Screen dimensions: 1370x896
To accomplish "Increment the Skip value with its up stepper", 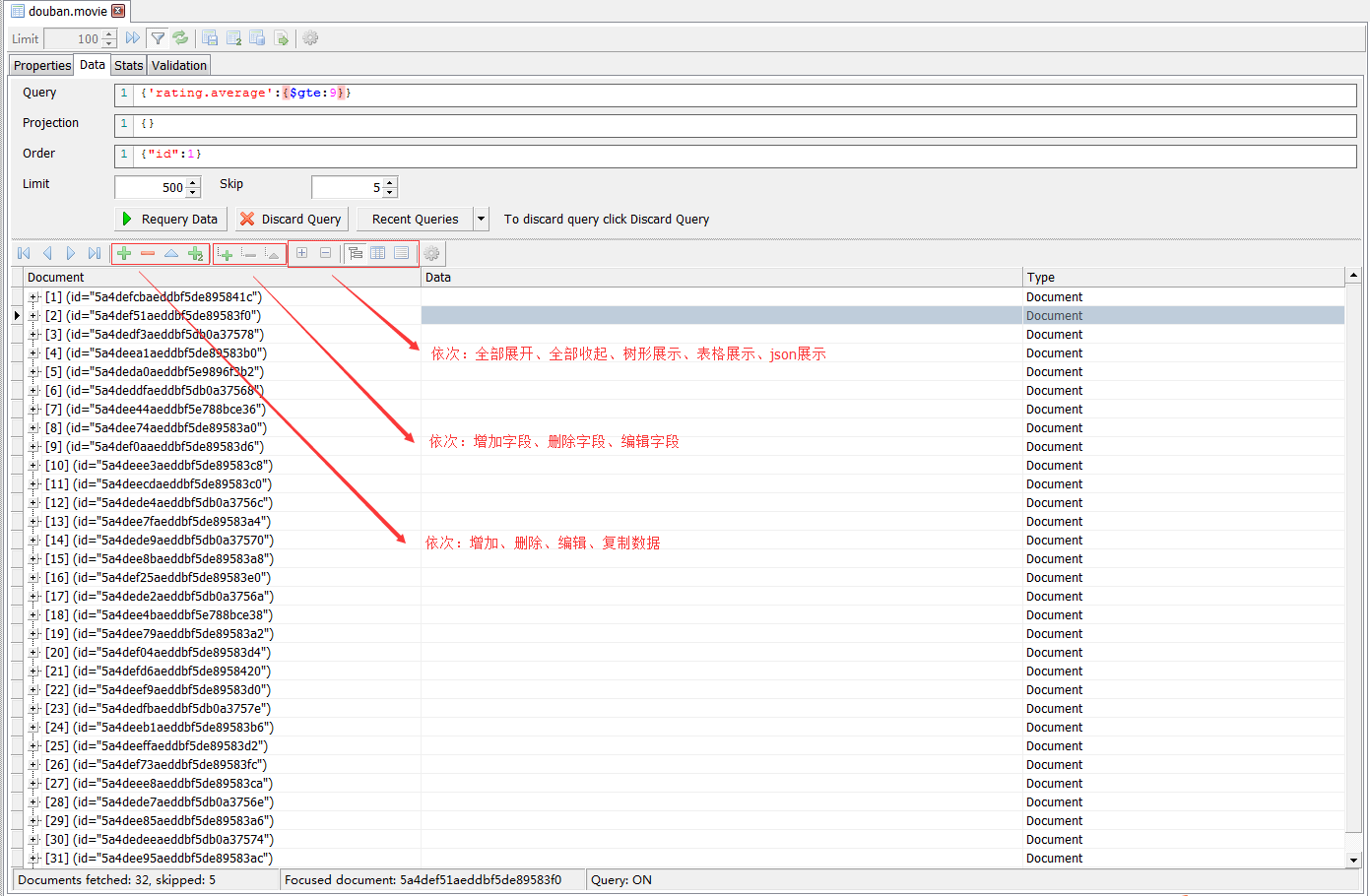I will [x=388, y=181].
